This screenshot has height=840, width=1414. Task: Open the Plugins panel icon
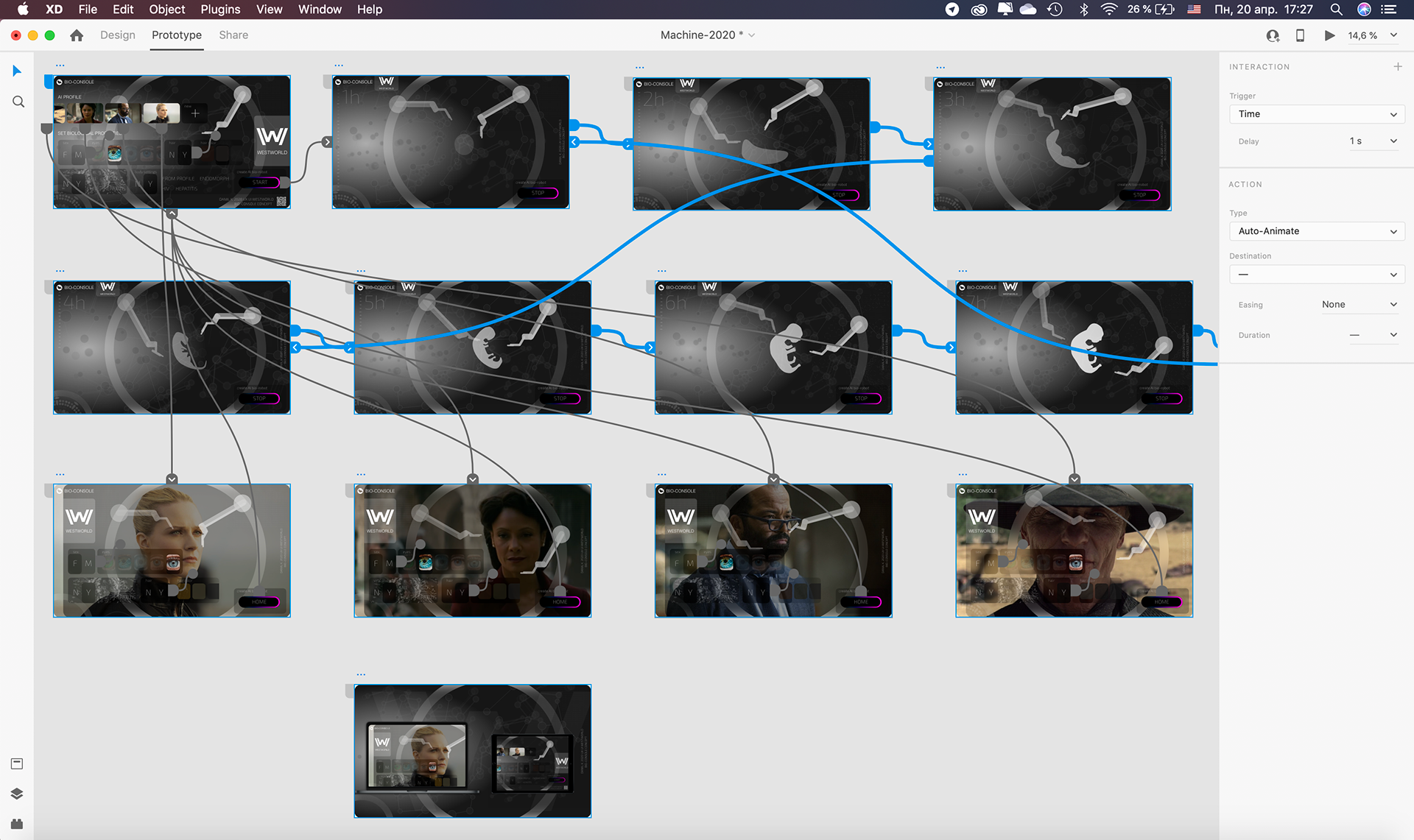pos(17,824)
